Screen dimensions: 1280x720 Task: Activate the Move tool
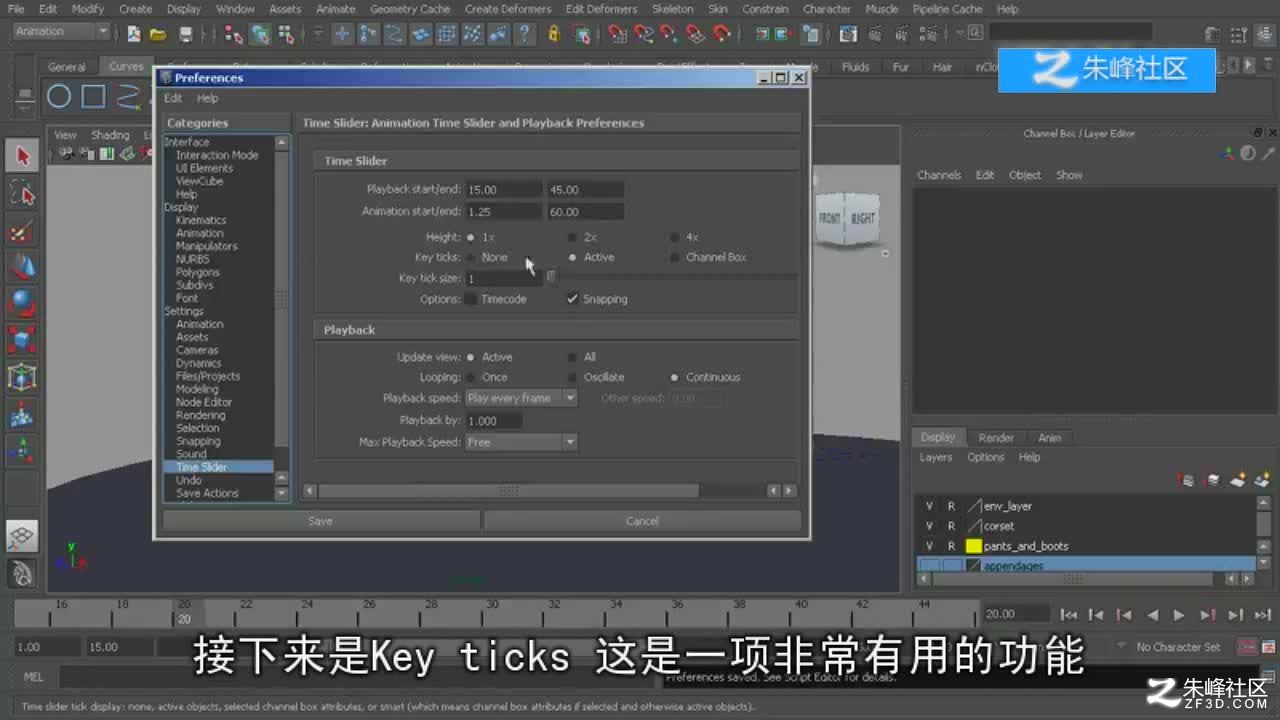tap(22, 266)
